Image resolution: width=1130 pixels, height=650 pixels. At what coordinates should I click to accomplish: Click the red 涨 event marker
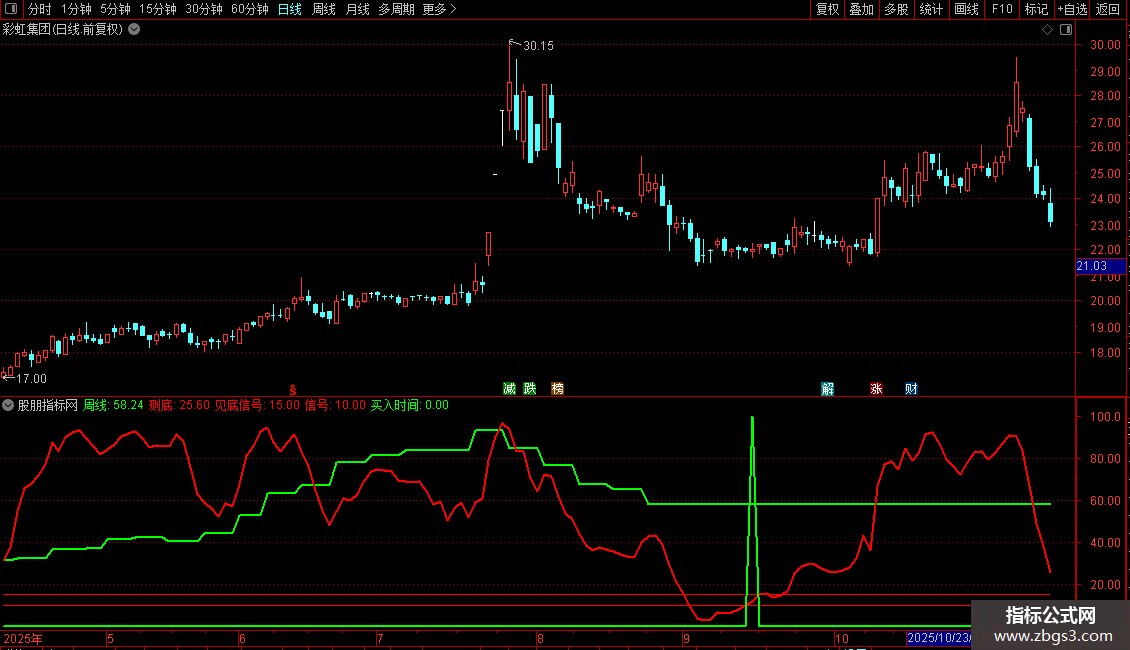(x=876, y=389)
